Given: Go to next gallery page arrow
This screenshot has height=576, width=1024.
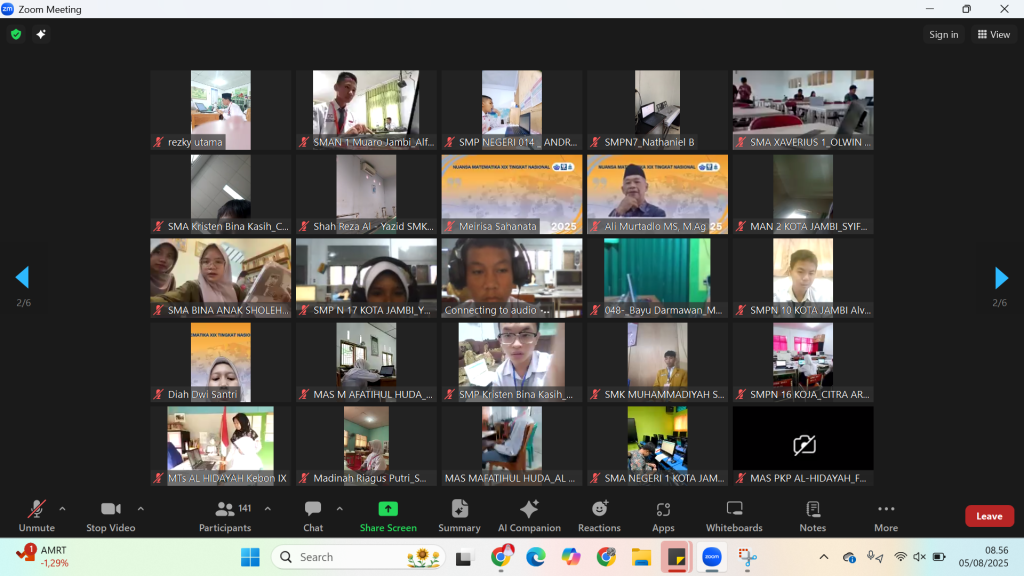Looking at the screenshot, I should (x=1000, y=277).
